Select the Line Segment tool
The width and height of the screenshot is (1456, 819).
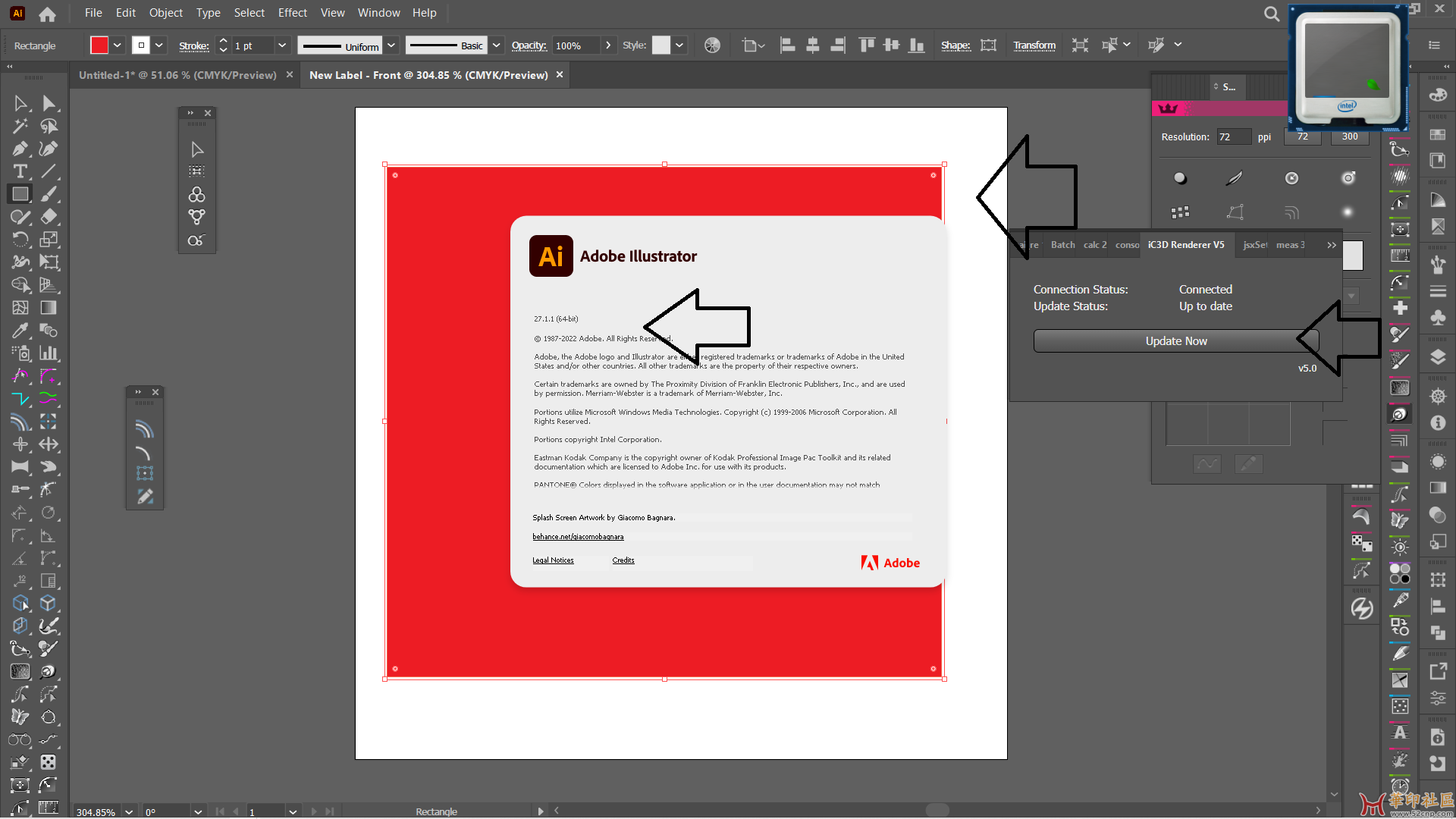49,171
